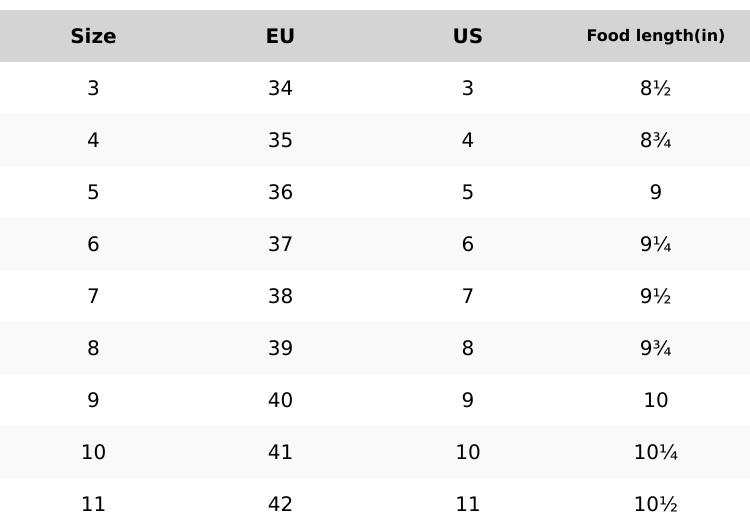Viewport: 750px width, 530px height.
Task: Click the 10¼ length cell
Action: (655, 453)
